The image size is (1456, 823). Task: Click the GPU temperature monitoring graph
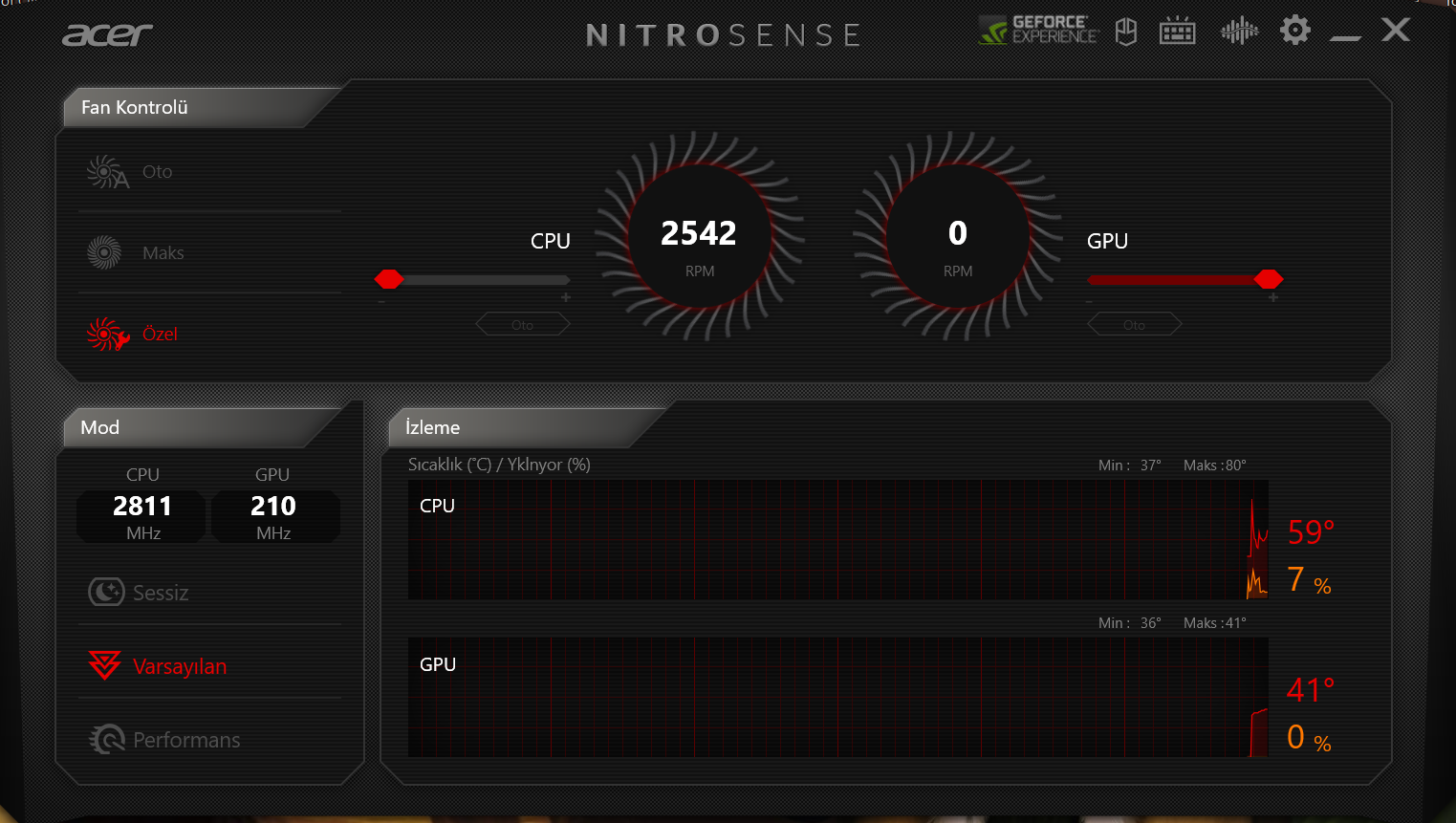click(x=838, y=697)
